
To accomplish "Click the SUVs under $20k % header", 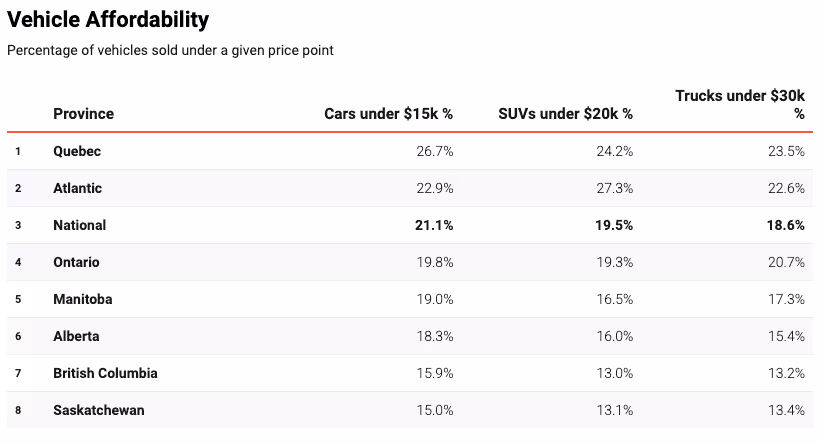I will click(565, 114).
